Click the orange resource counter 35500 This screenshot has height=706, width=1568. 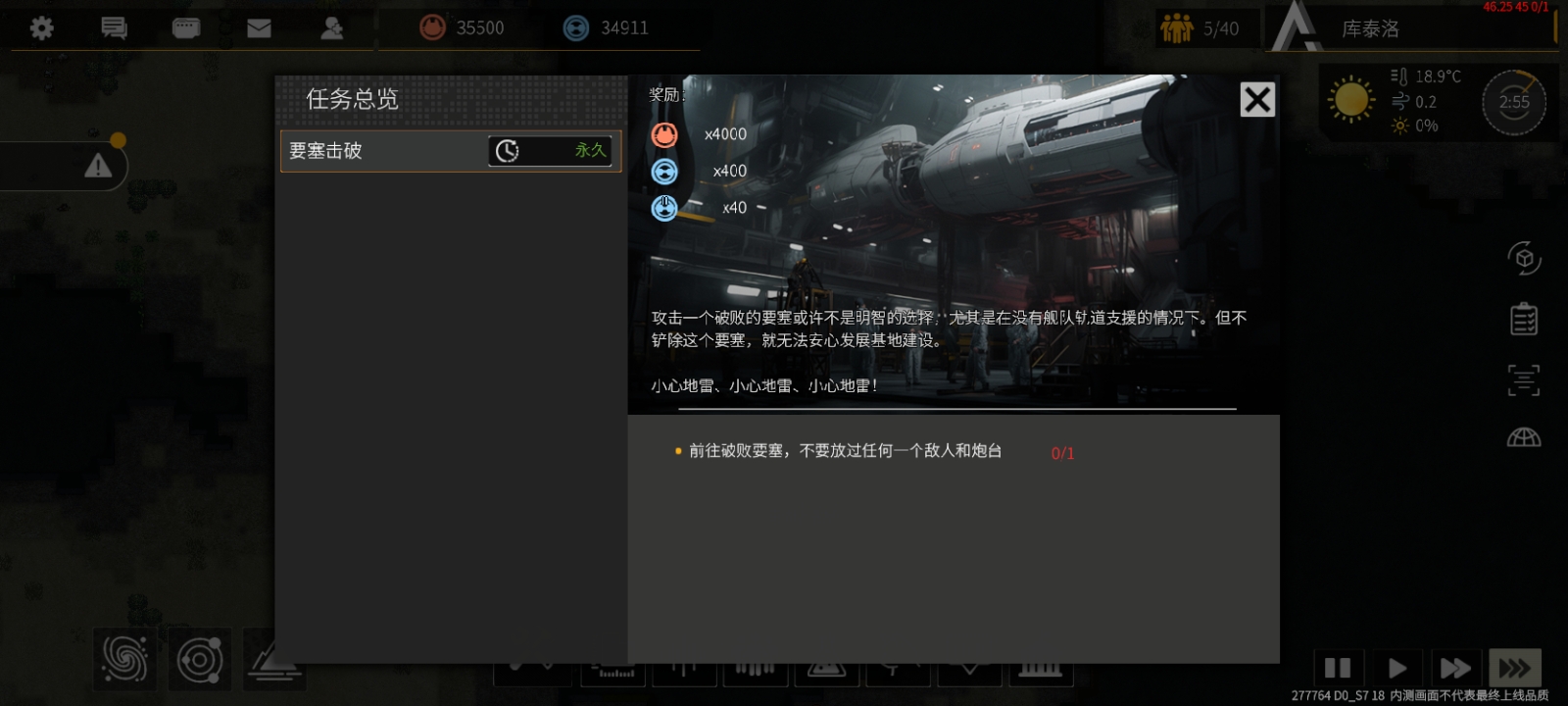(x=462, y=27)
